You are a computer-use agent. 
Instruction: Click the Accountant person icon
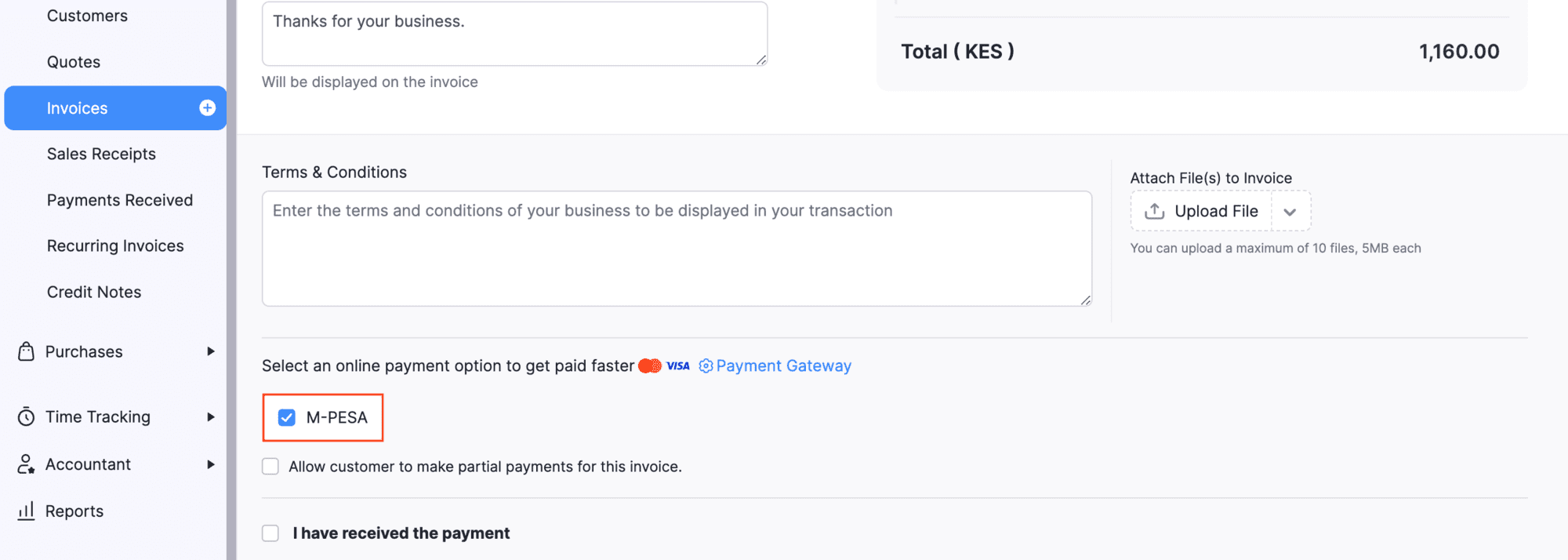pos(26,464)
